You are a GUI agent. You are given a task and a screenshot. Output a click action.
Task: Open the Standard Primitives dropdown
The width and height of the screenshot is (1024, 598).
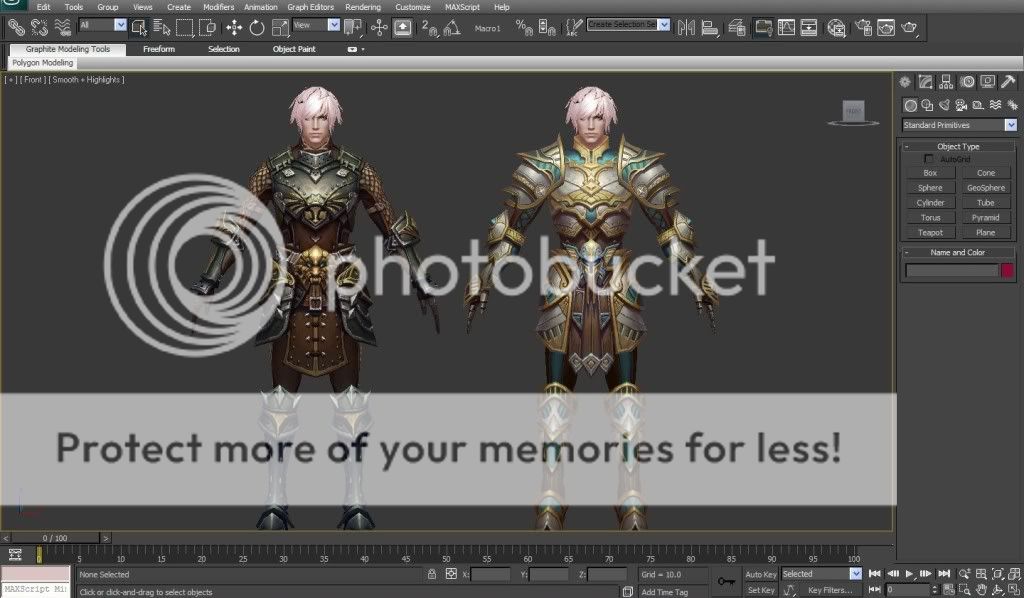pyautogui.click(x=958, y=125)
